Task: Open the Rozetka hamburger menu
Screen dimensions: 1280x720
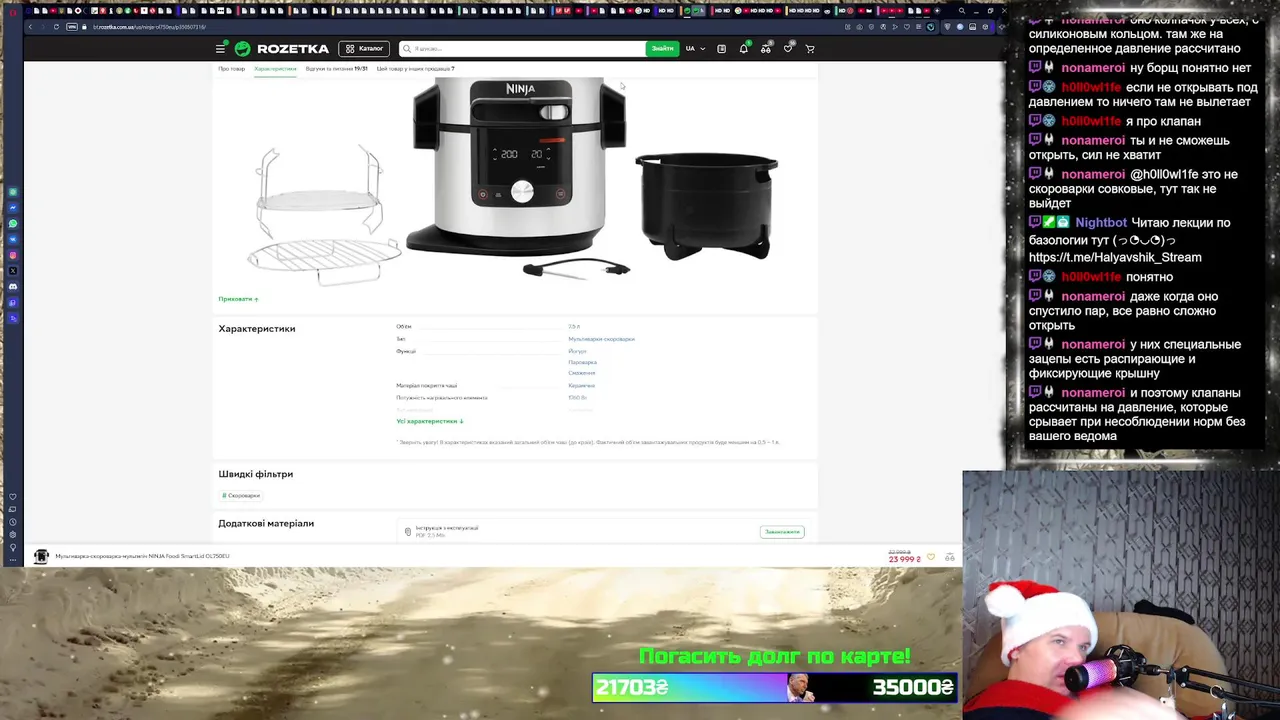Action: click(220, 48)
